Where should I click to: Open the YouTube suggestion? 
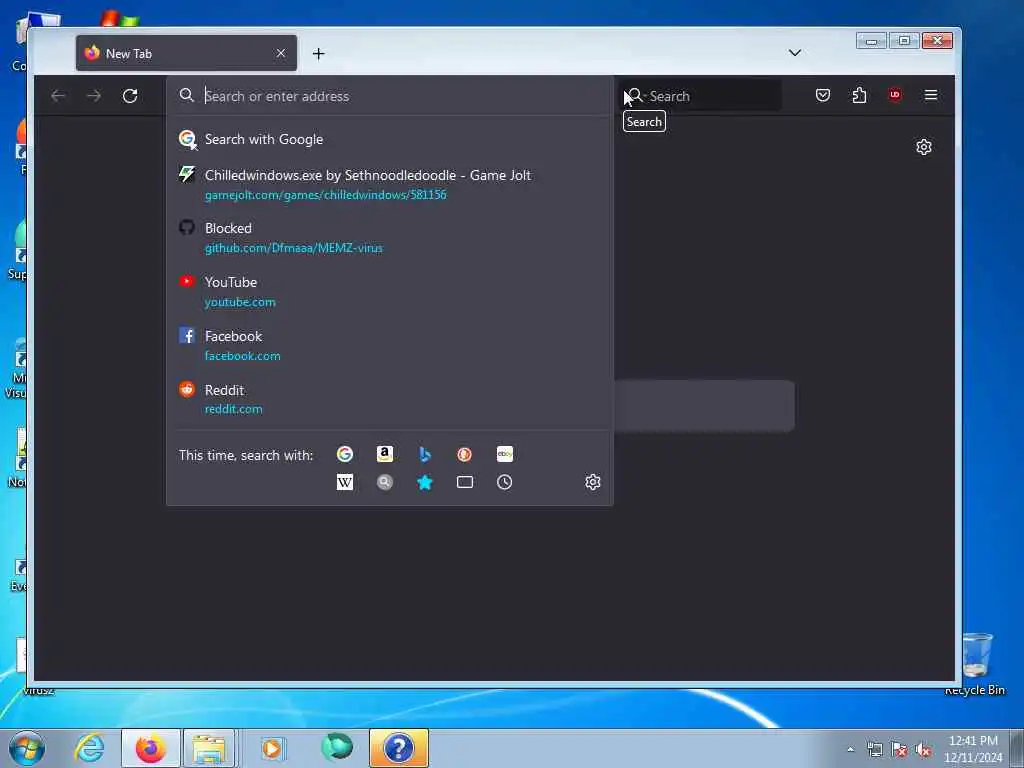(390, 291)
